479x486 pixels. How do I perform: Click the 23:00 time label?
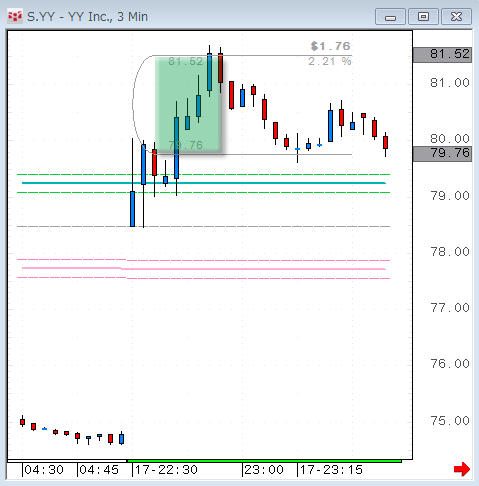(x=264, y=470)
